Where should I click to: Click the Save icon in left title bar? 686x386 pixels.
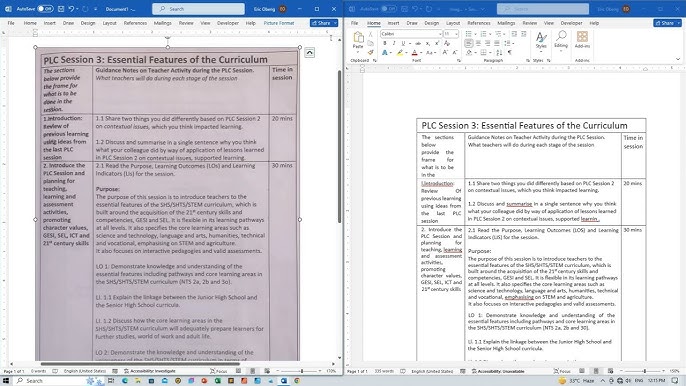click(61, 9)
